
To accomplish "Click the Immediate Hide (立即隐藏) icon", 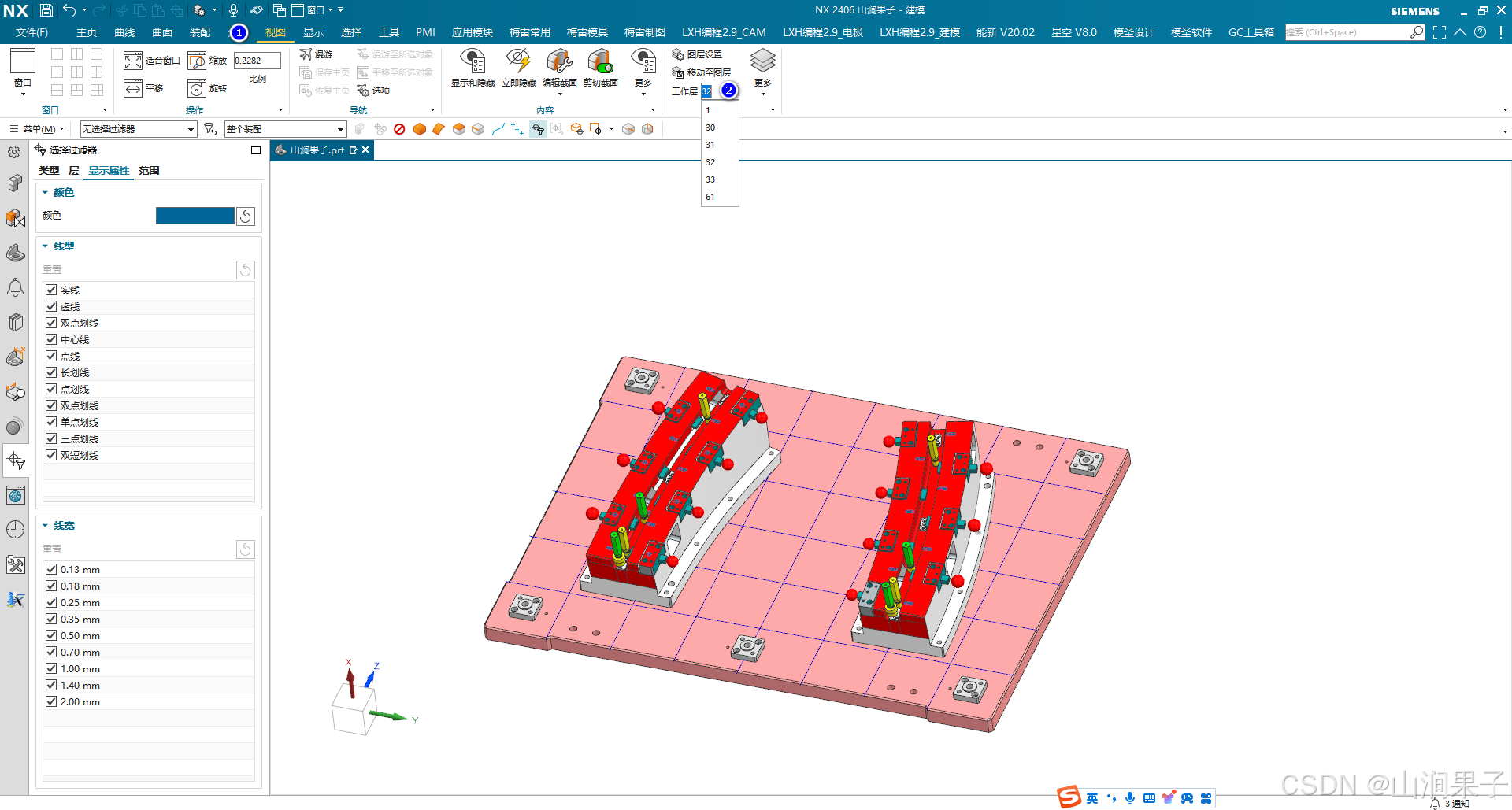I will click(x=518, y=61).
